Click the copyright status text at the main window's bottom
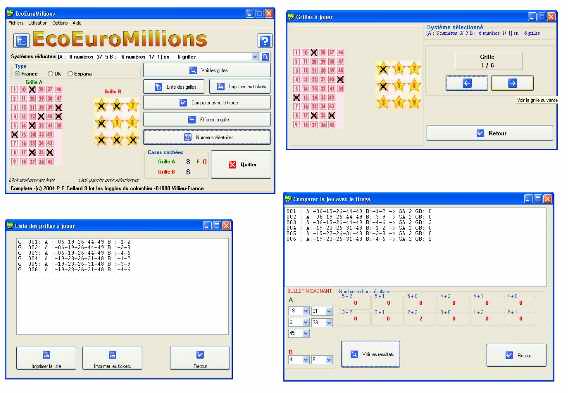Viewport: 568px width, 393px height. 107,188
